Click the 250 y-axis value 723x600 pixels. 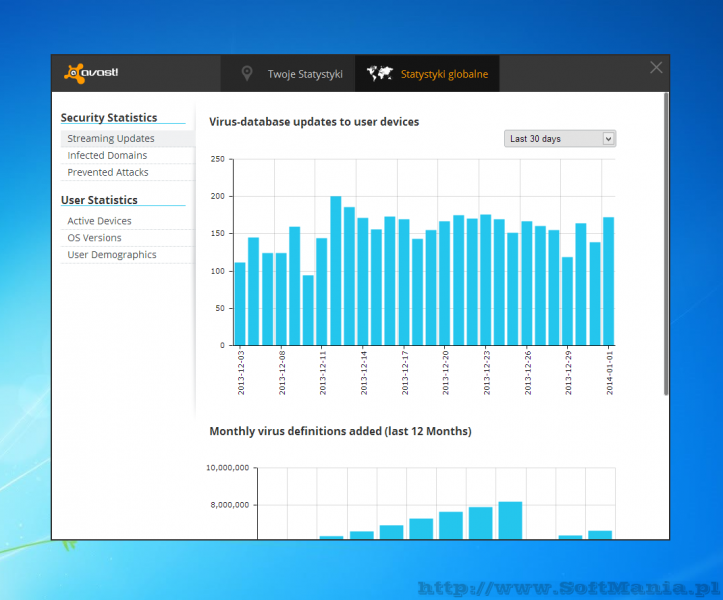pos(218,159)
